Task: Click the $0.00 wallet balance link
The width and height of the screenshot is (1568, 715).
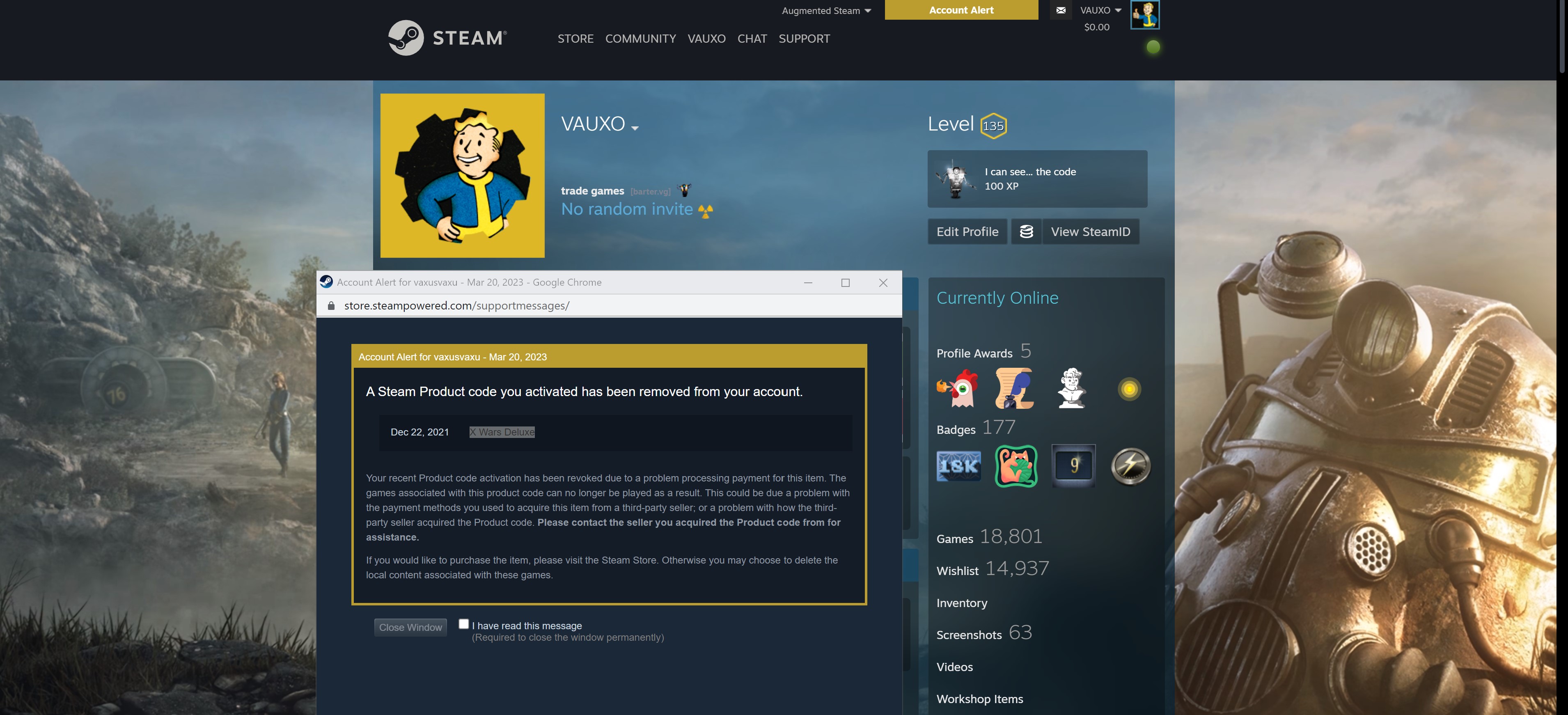Action: coord(1096,27)
